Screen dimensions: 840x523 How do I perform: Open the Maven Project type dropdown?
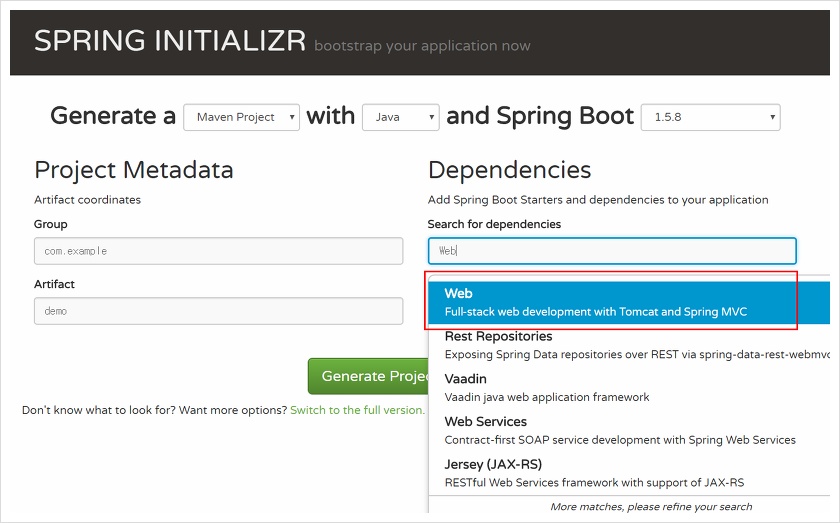coord(241,117)
